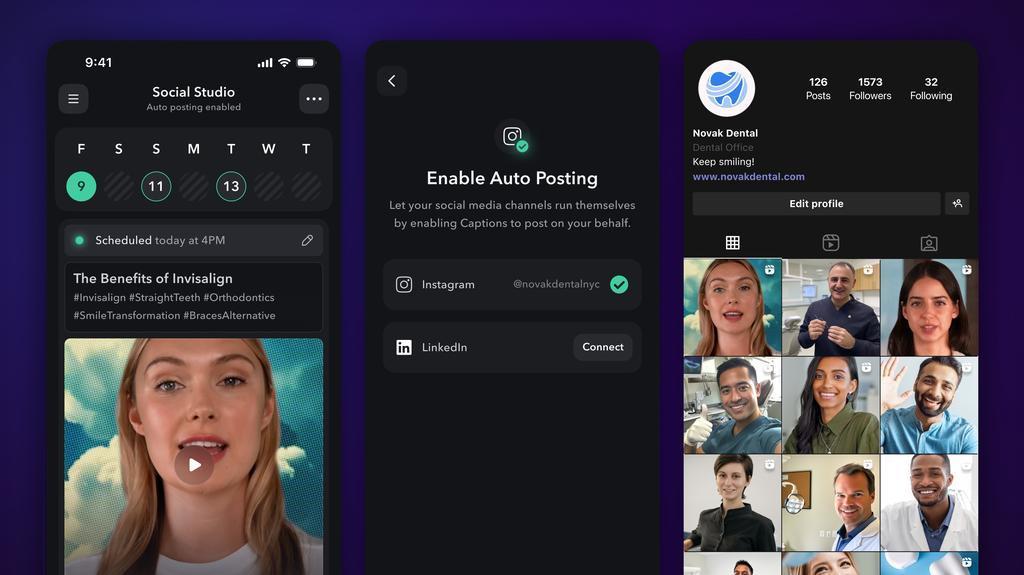Screen dimensions: 1024x575
Task: Open the dark-haired woman in dark top thumbnail
Action: (929, 307)
